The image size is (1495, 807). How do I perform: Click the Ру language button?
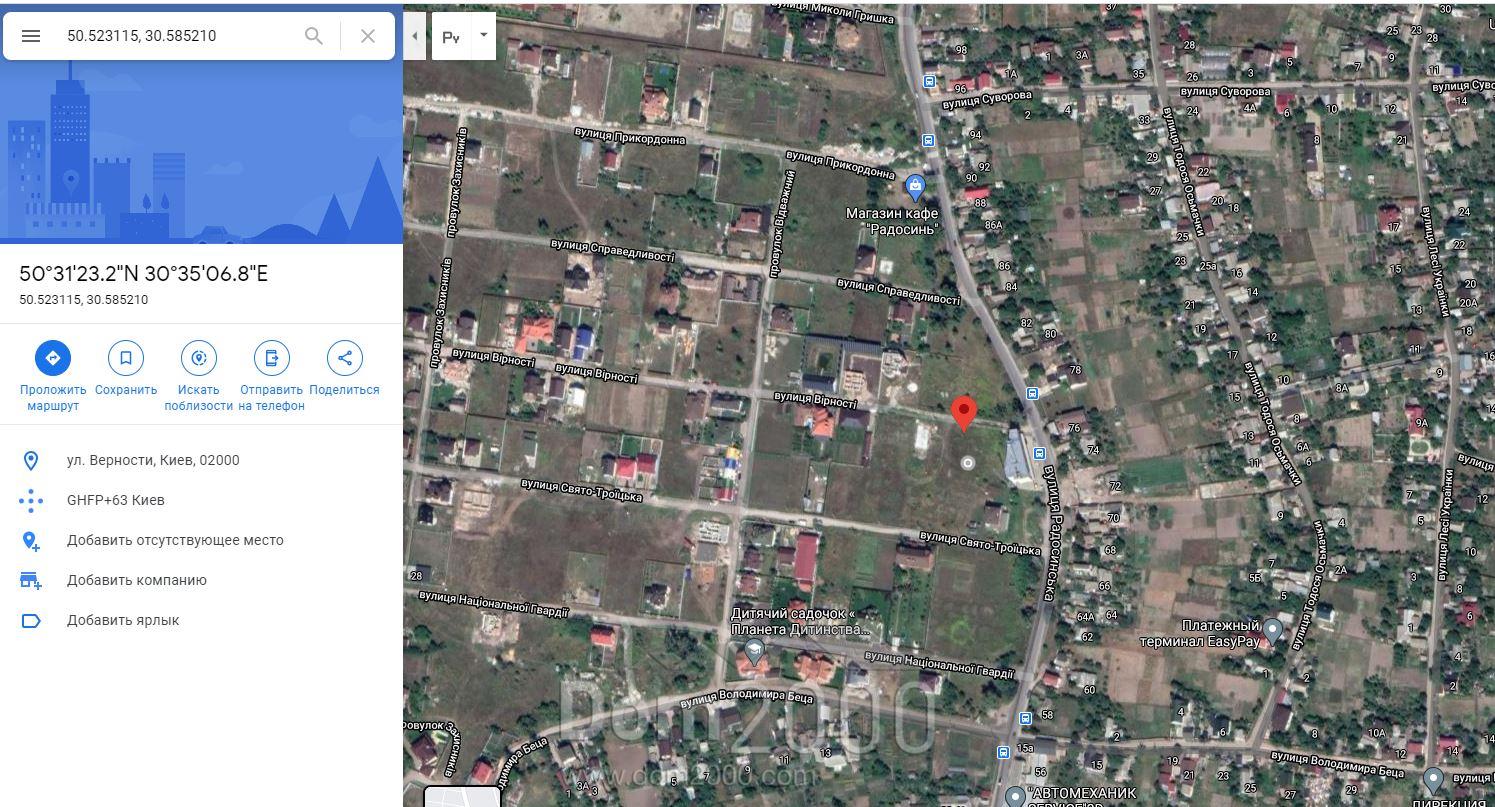pos(451,37)
